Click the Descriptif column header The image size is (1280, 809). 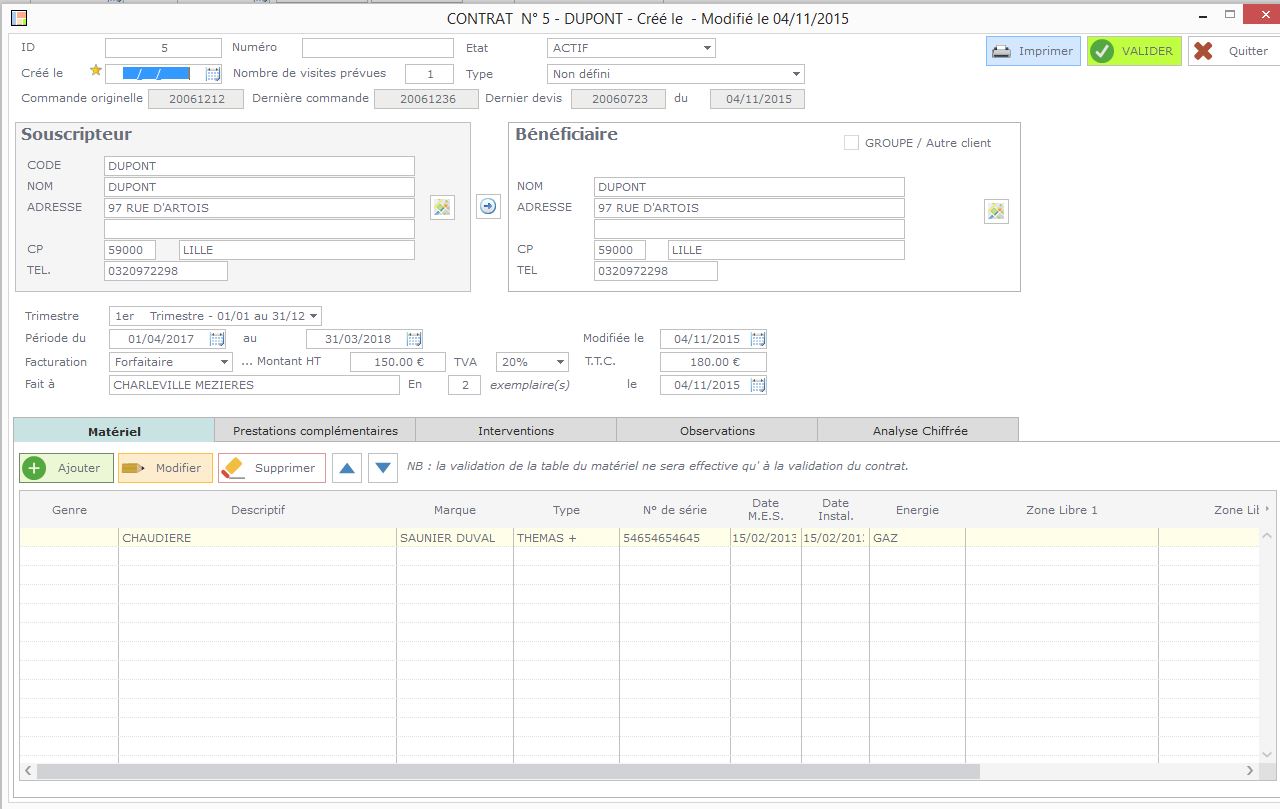[x=258, y=510]
